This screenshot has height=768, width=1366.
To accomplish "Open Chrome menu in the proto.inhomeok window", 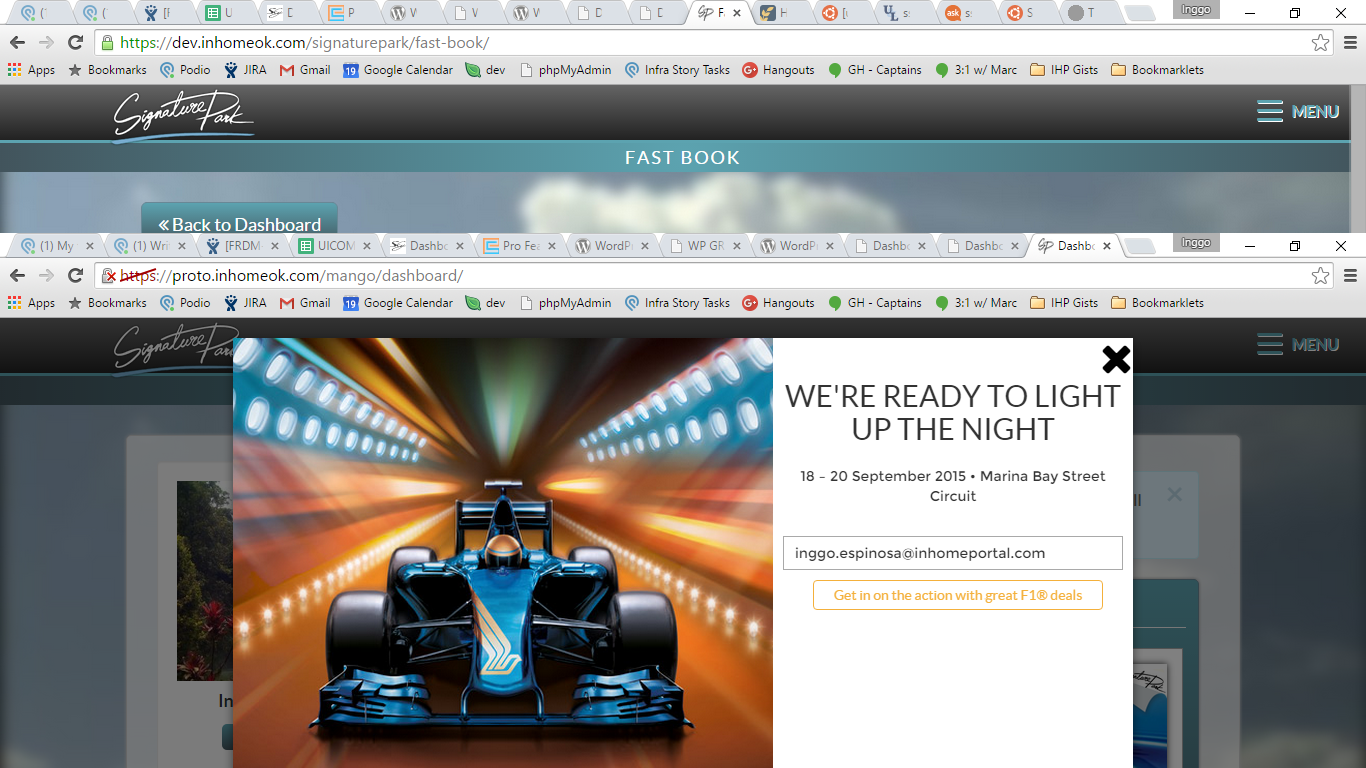I will 1350,275.
